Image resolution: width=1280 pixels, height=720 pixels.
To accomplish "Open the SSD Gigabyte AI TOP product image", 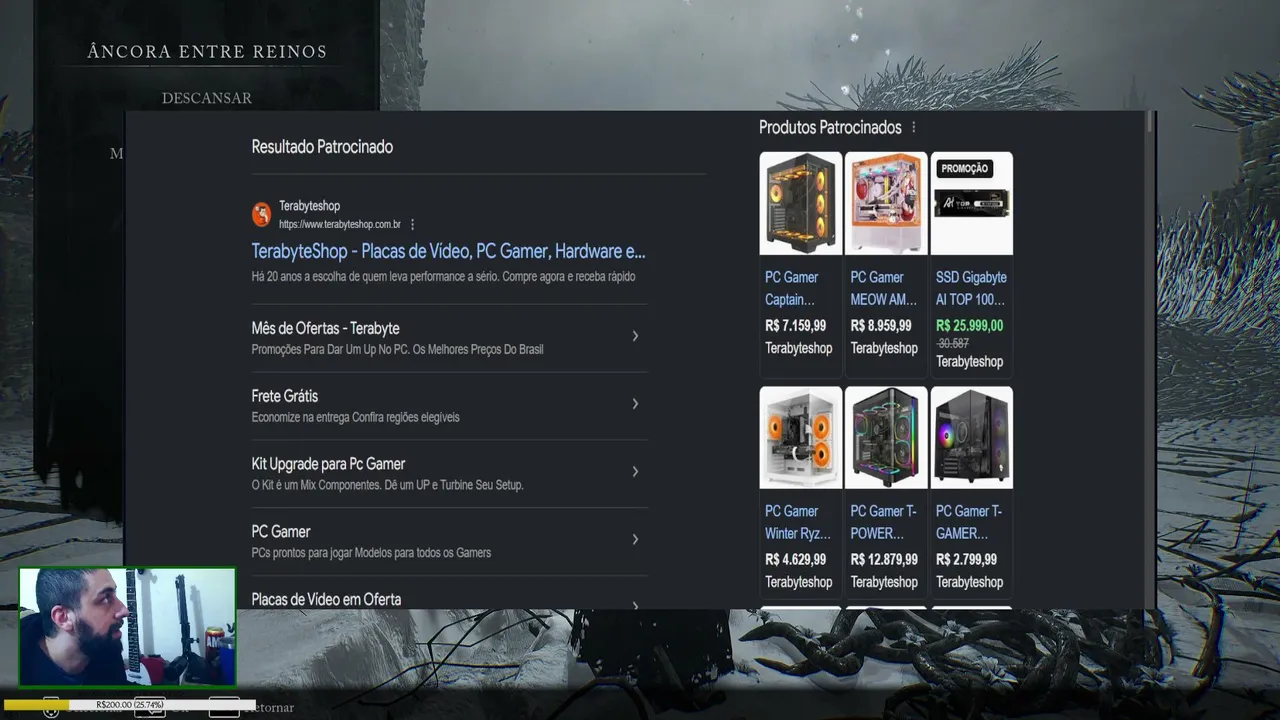I will click(971, 203).
